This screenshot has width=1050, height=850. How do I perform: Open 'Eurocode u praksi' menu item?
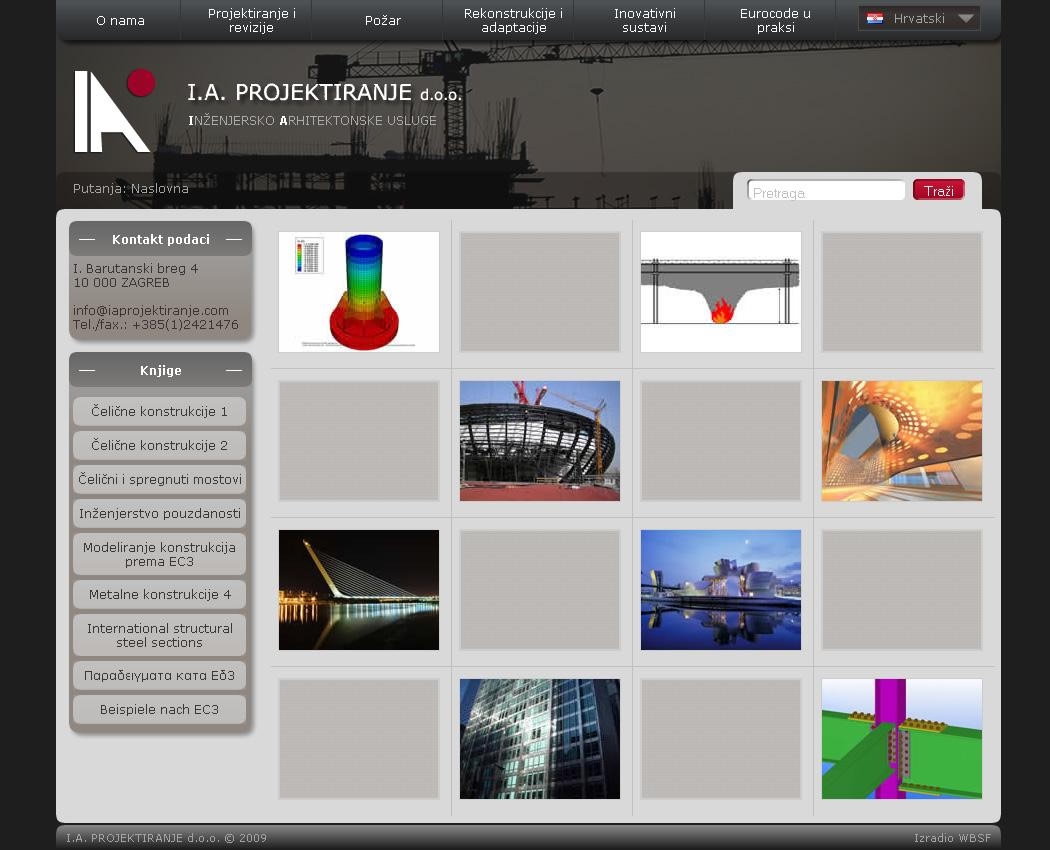(775, 21)
